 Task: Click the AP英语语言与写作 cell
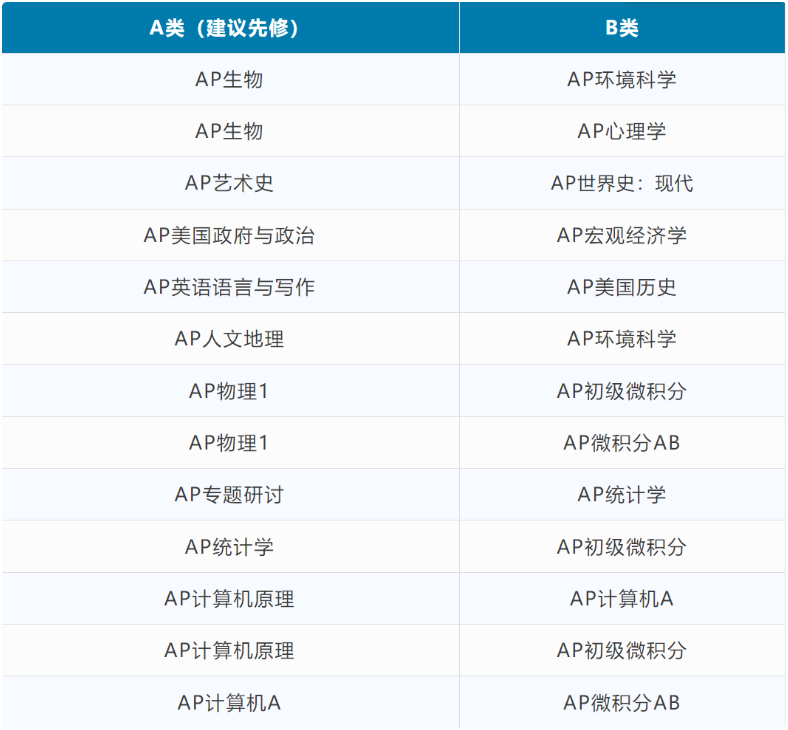[230, 287]
